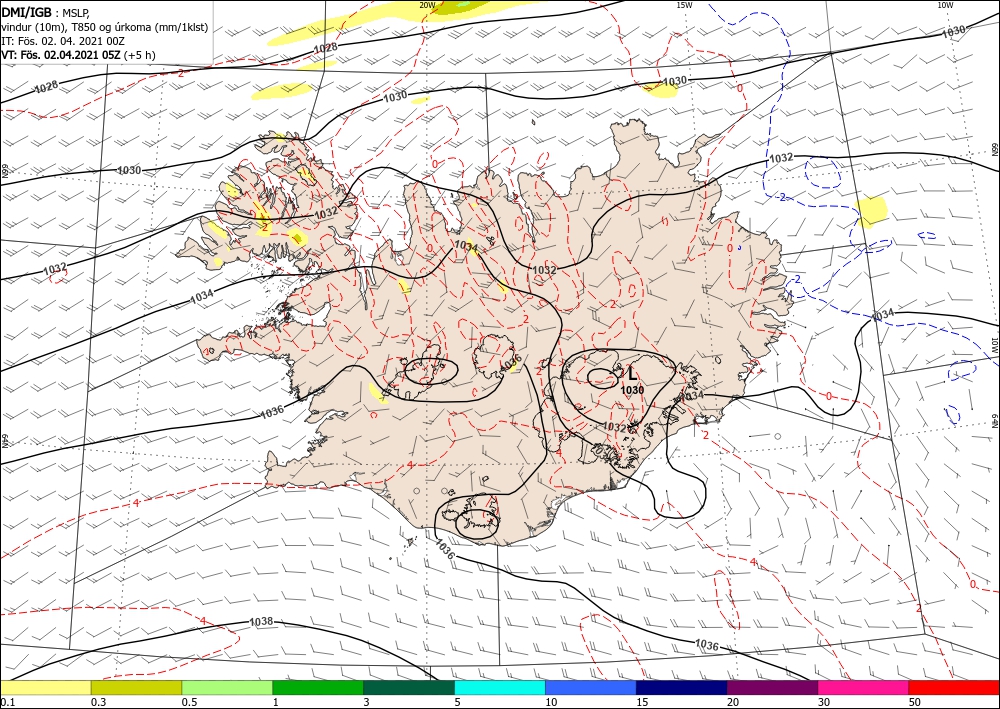Click the 'DMI/IGB : MSLP,' title text
The height and width of the screenshot is (709, 1000).
(46, 11)
